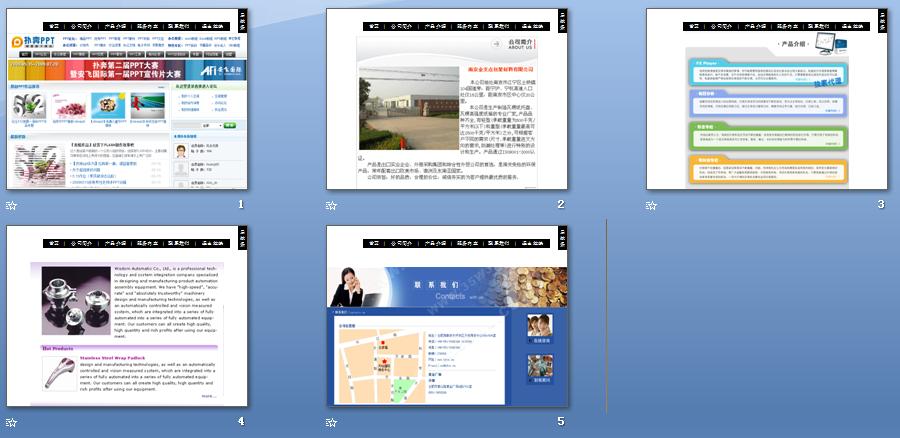Click slide number 3 label
900x438 pixels.
tap(881, 204)
